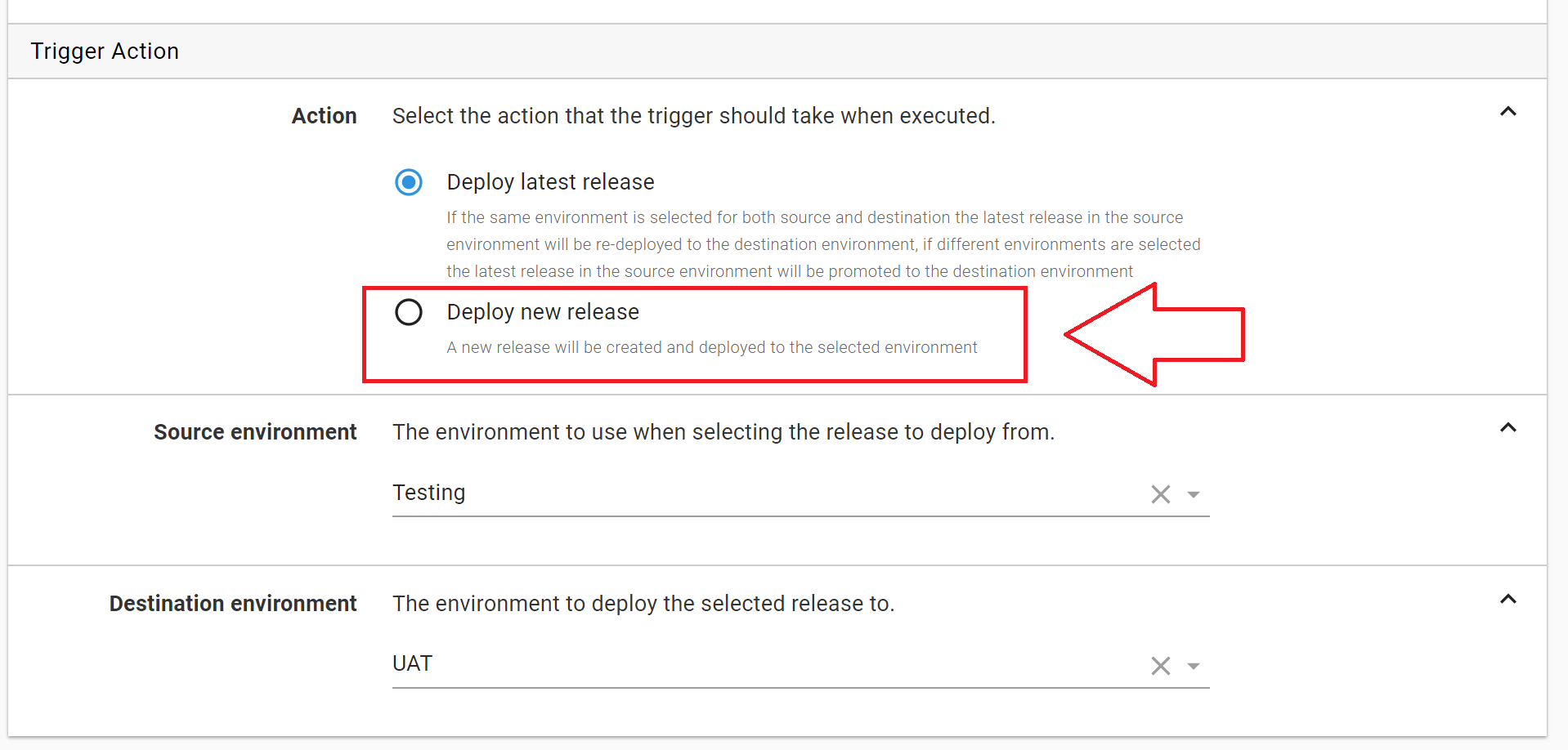
Task: Click the Trigger Action section header
Action: pos(105,51)
